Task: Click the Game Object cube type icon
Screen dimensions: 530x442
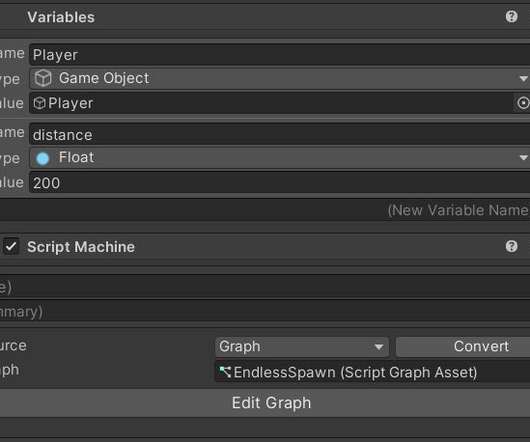Action: coord(43,78)
